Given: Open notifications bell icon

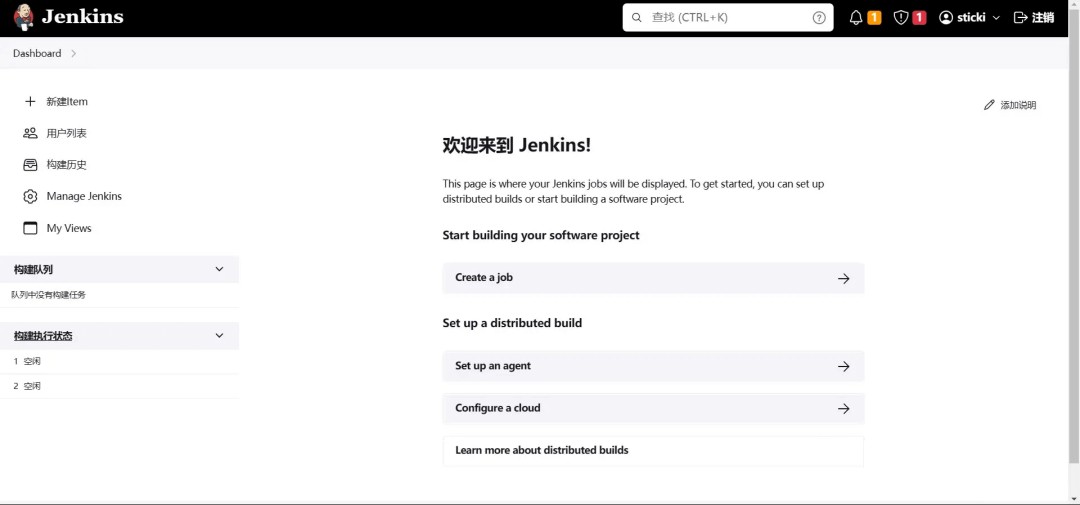Looking at the screenshot, I should (x=855, y=18).
